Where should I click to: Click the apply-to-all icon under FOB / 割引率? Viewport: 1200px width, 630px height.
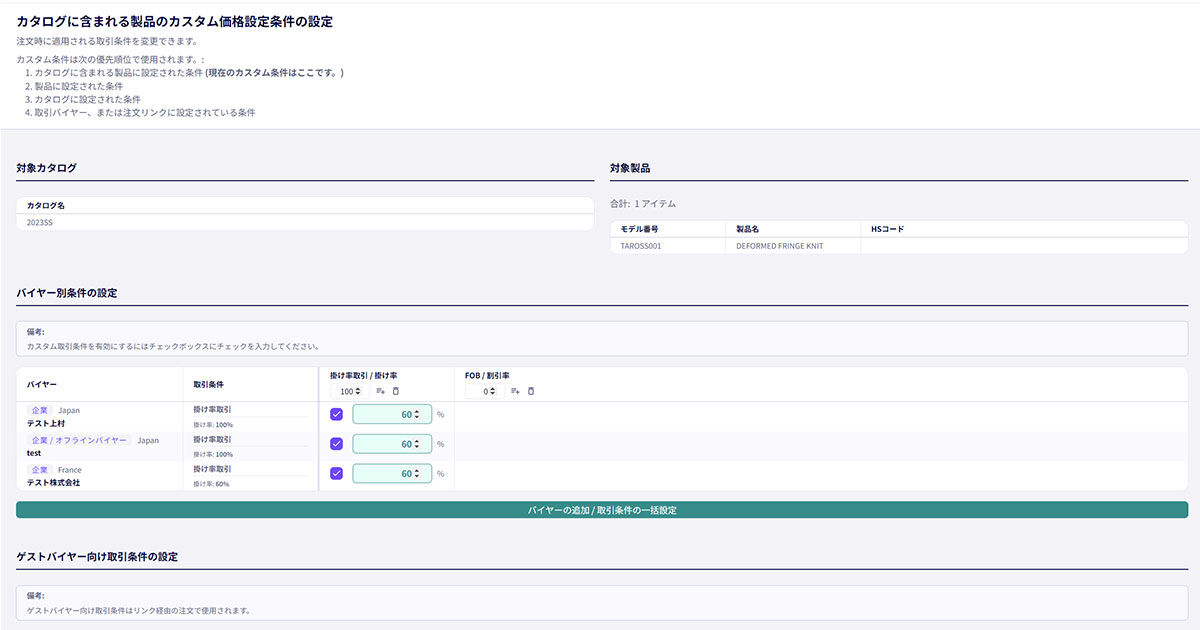(x=515, y=391)
